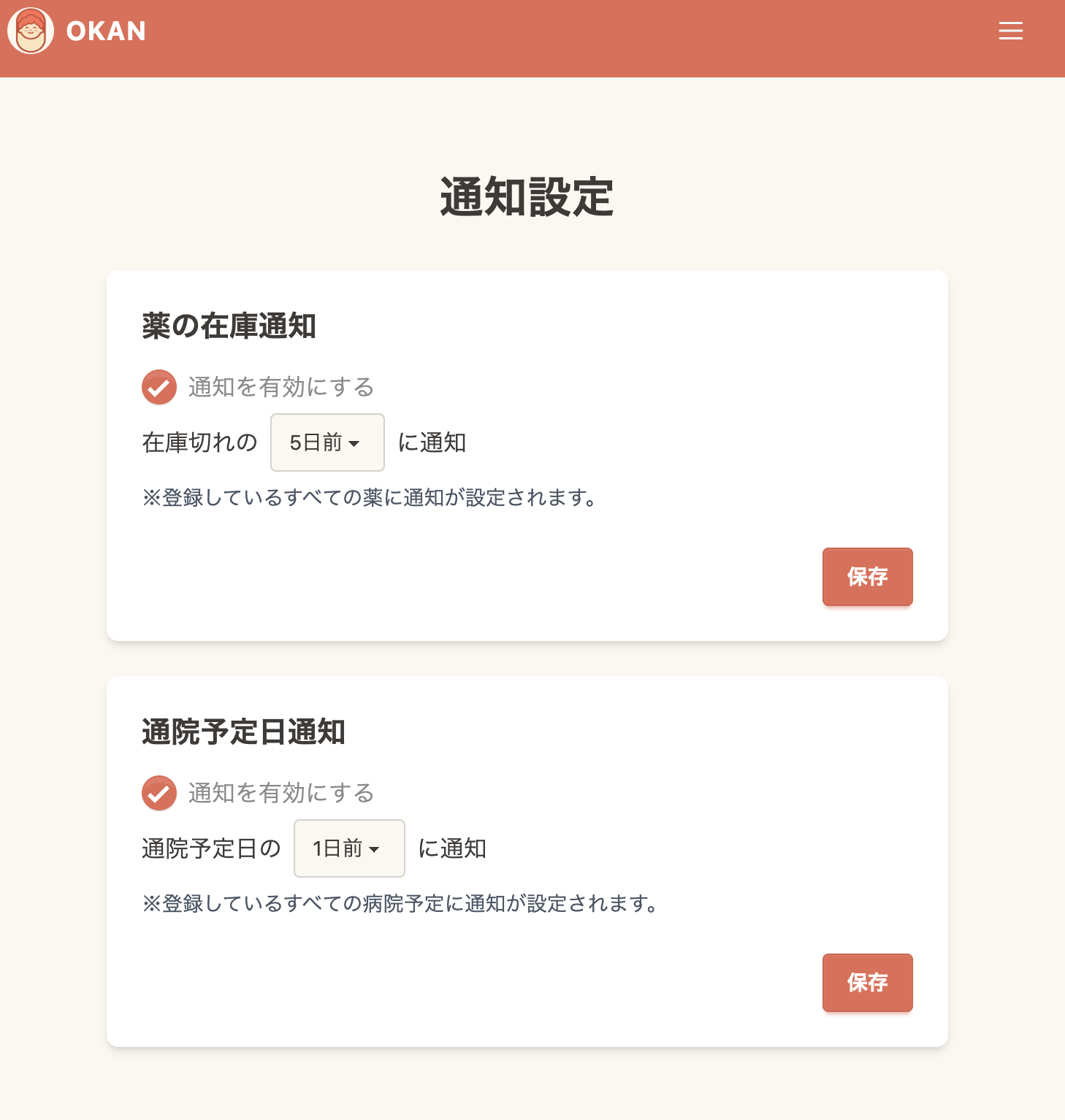
Task: Click the OKAN face logo icon
Action: point(30,31)
